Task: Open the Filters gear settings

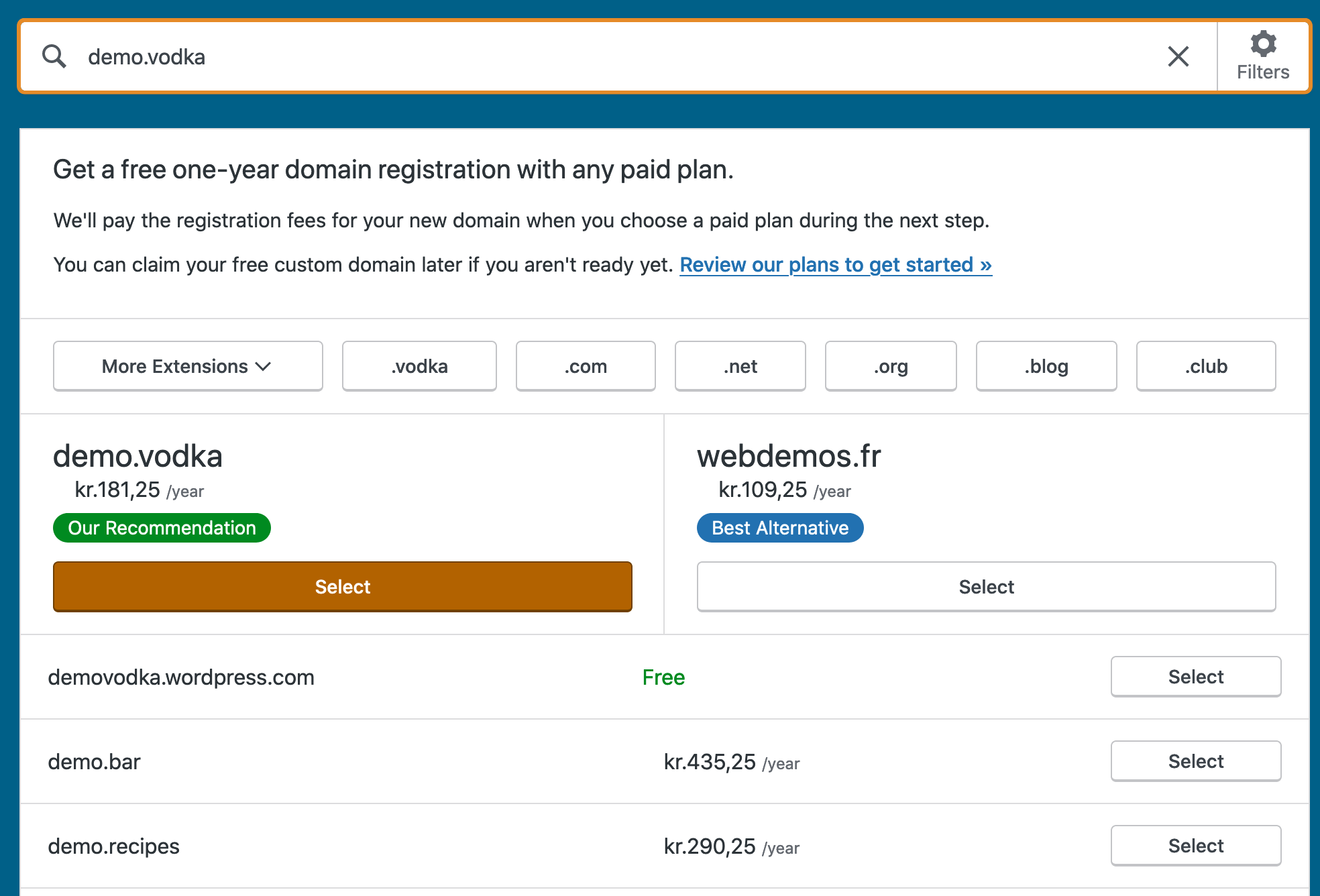Action: click(x=1263, y=56)
